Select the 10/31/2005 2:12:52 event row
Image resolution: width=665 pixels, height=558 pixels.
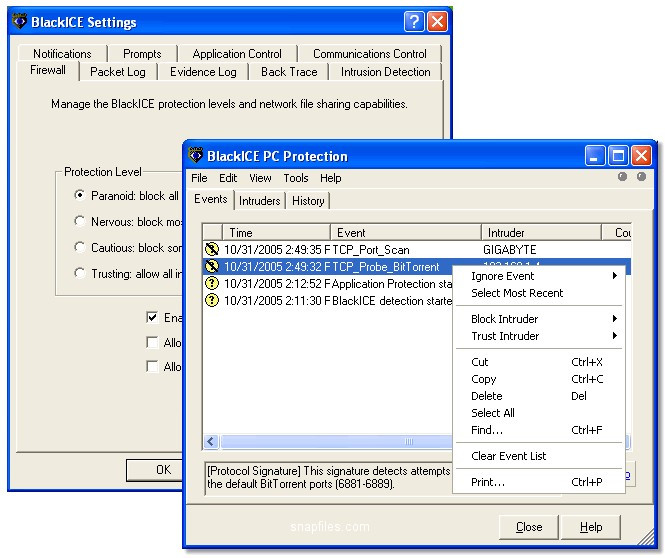tap(328, 283)
